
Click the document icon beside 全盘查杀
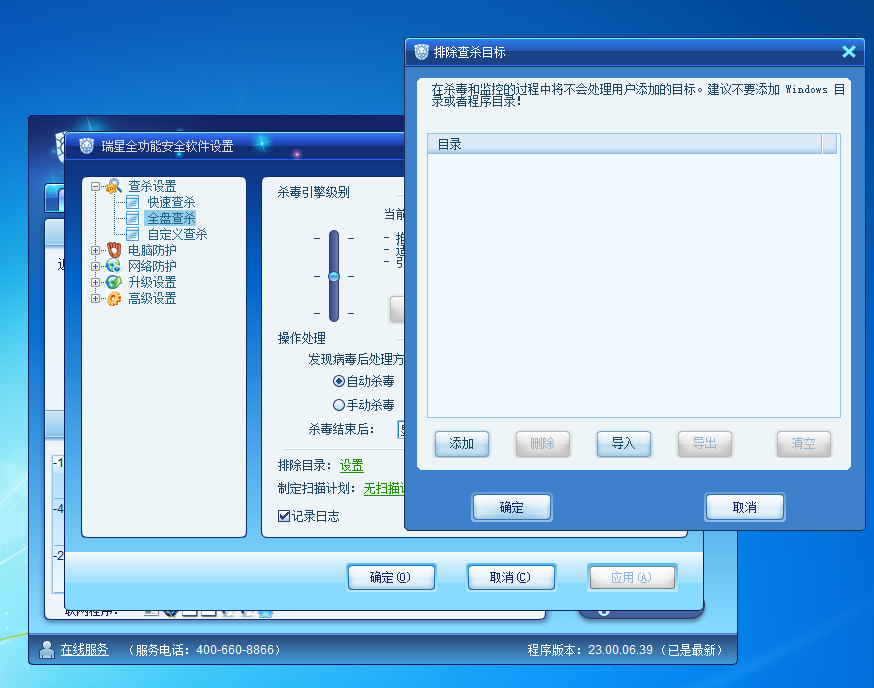coord(133,218)
